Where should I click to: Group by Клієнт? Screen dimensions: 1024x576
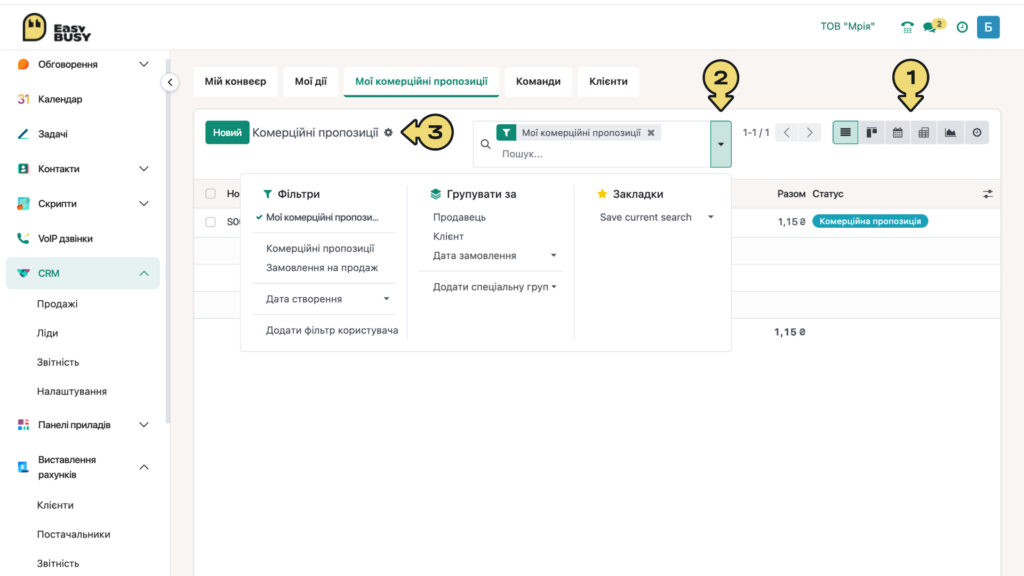(448, 236)
